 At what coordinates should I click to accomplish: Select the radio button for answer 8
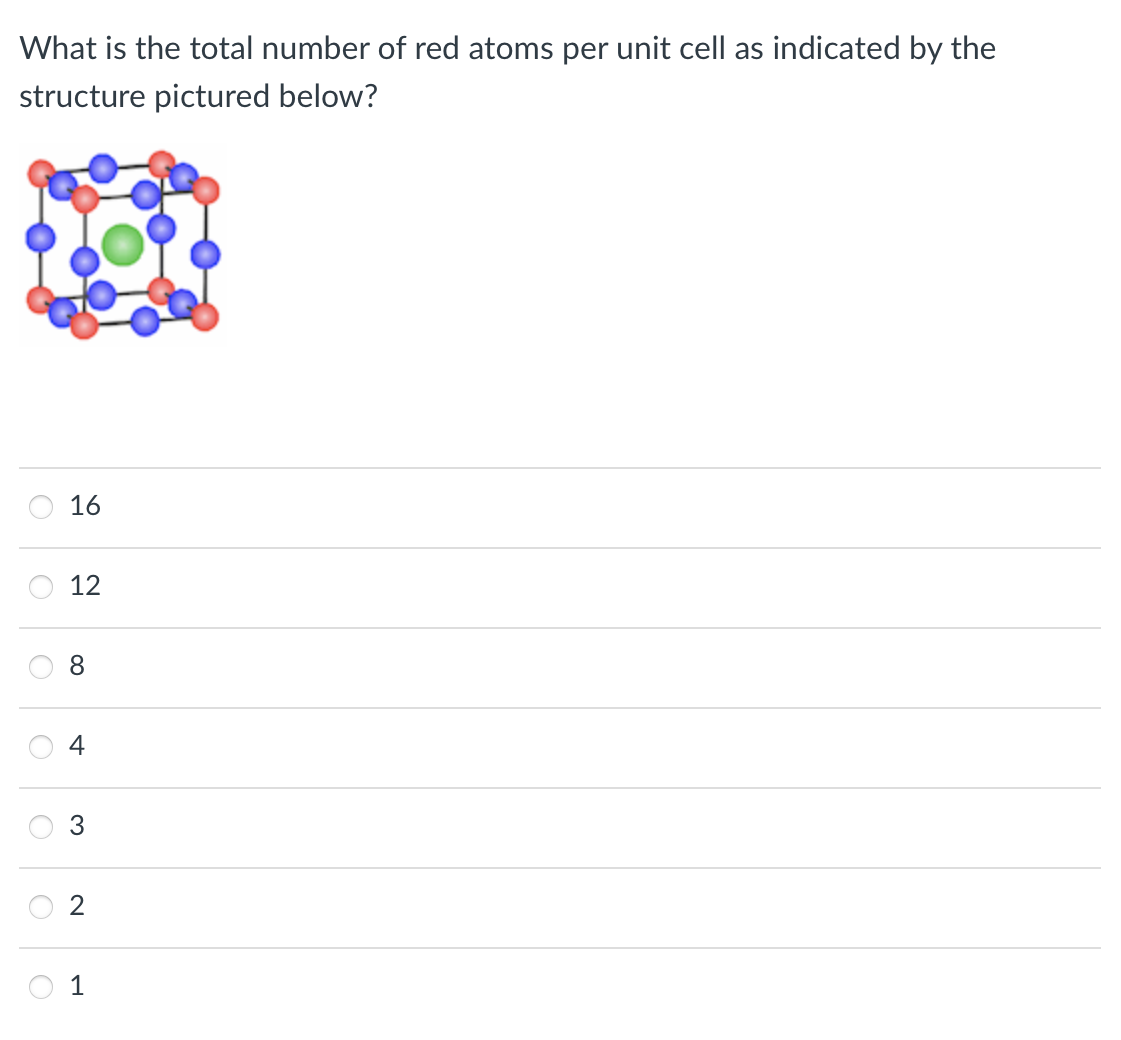click(40, 666)
